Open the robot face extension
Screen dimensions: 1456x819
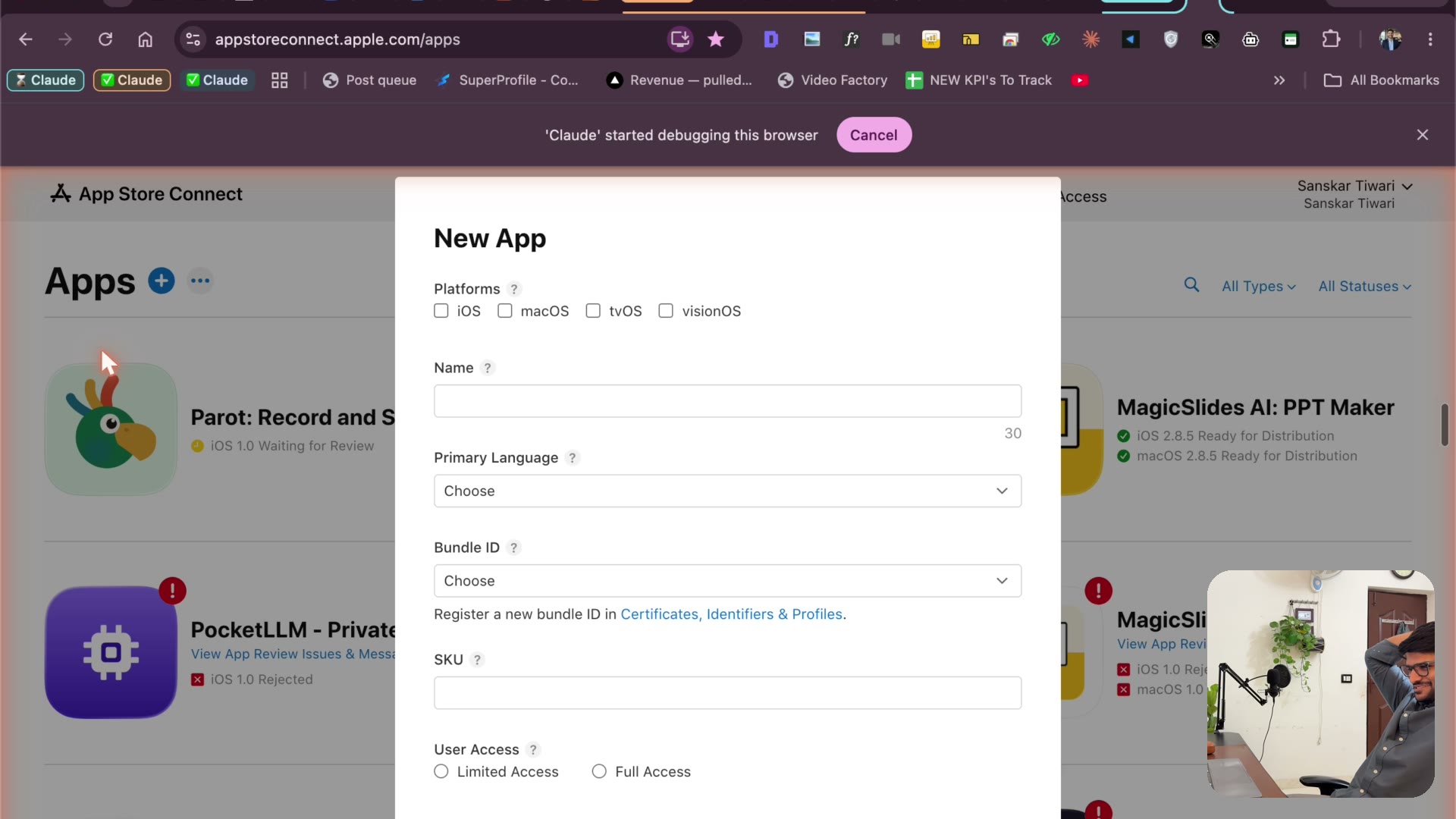coord(1250,39)
